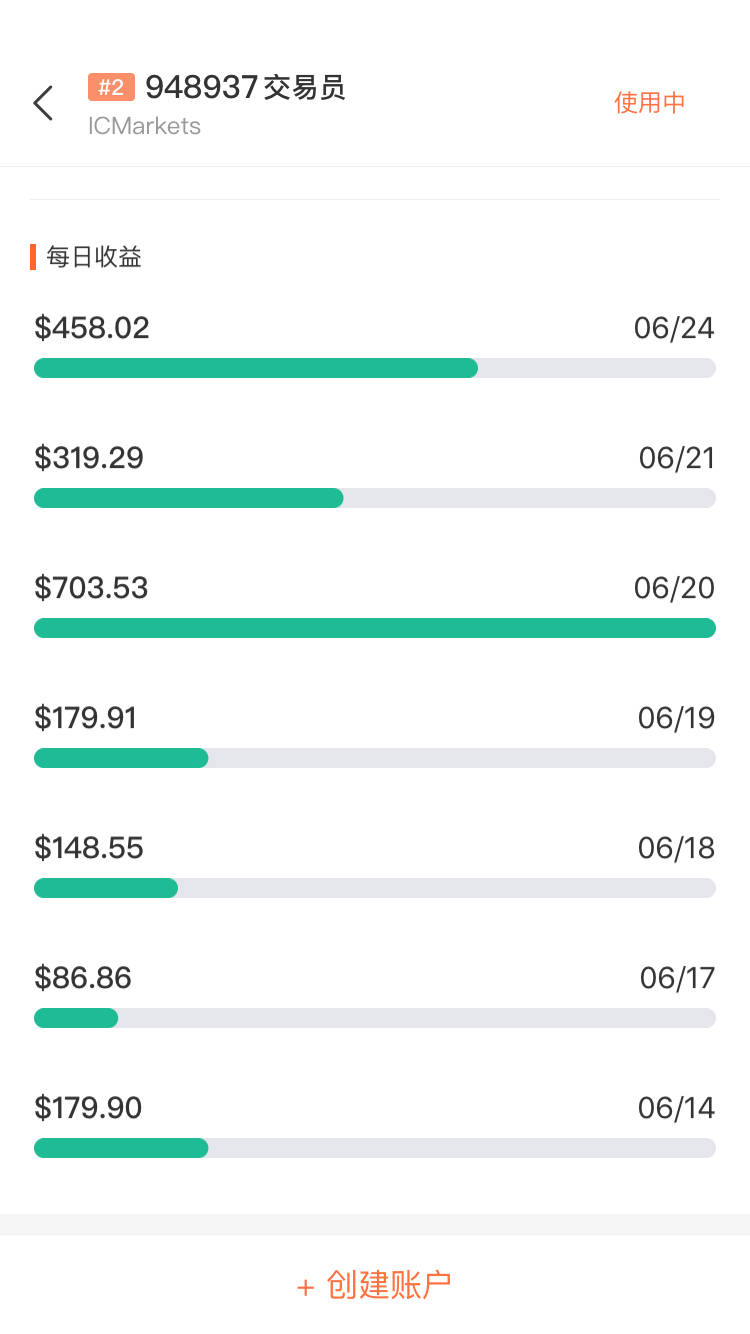Screen dimensions: 750x1334
Task: Tap the 使用中 status link
Action: 649,103
